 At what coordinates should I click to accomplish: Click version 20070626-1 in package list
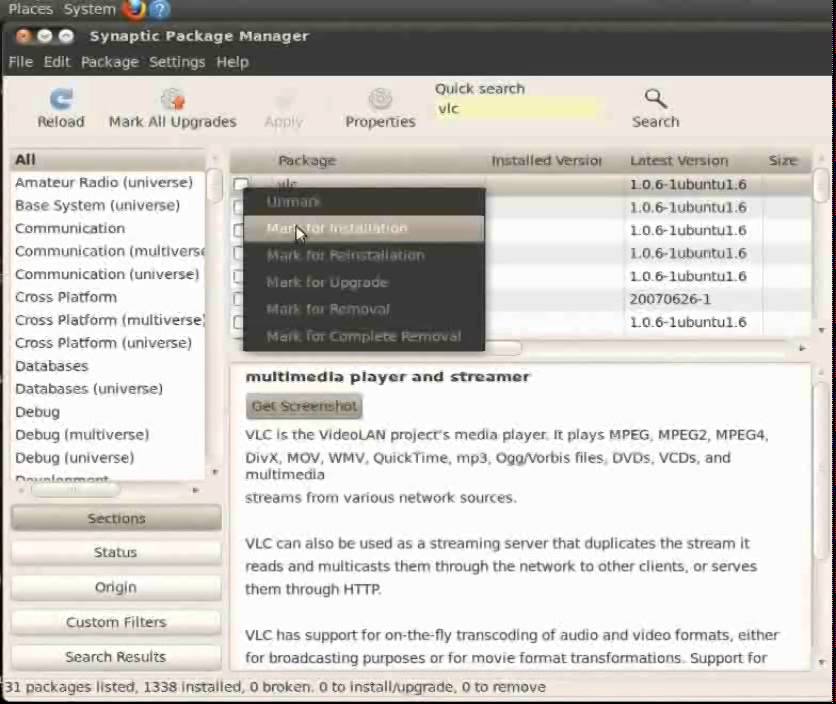pos(670,299)
